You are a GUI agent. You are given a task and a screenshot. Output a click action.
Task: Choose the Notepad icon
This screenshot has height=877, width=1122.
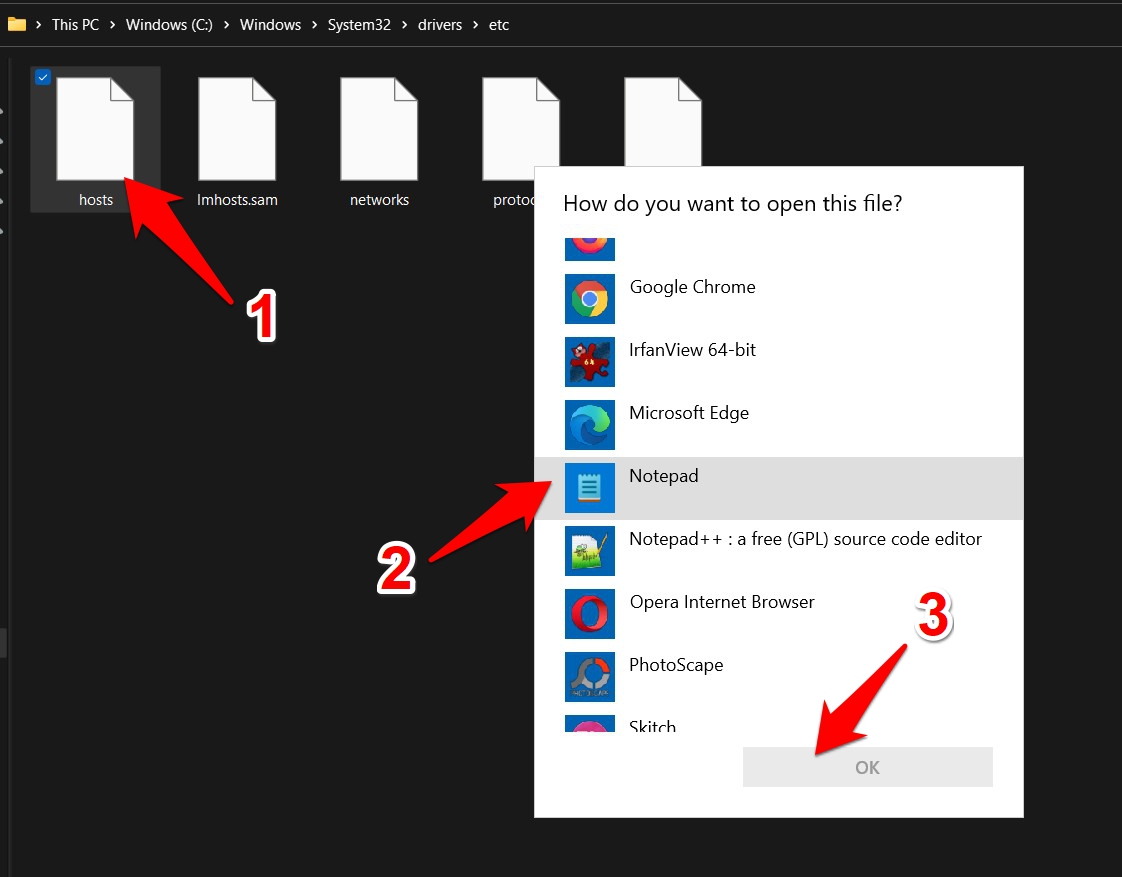(x=589, y=488)
